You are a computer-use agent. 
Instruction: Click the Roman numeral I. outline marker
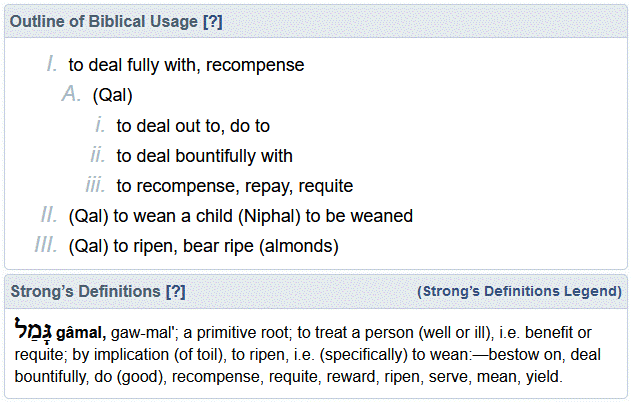(x=52, y=65)
